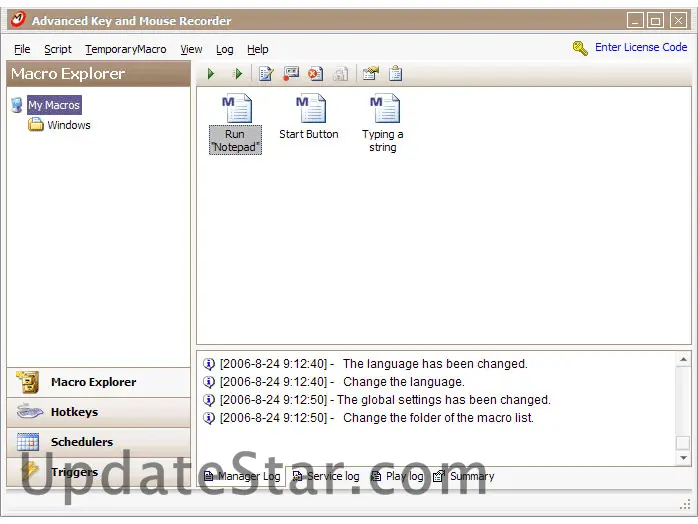Click the green Play macro toolbar icon
The image size is (698, 524).
click(x=211, y=74)
